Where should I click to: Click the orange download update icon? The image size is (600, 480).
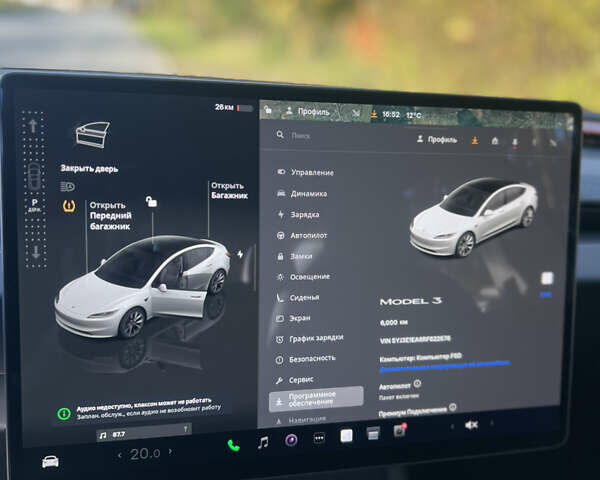pyautogui.click(x=474, y=140)
